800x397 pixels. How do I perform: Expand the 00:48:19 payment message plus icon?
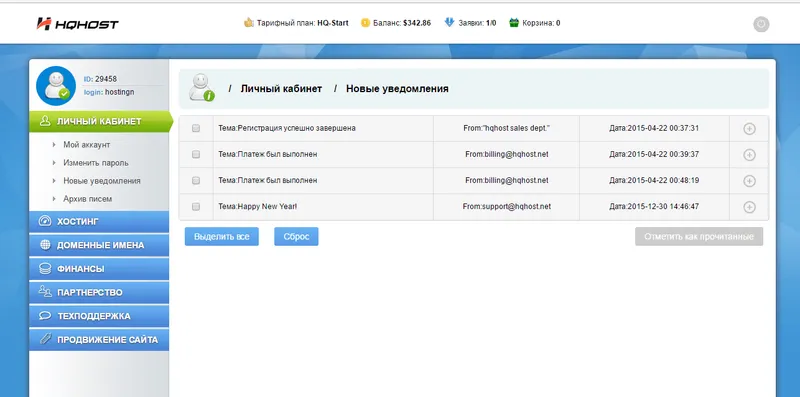click(x=749, y=181)
